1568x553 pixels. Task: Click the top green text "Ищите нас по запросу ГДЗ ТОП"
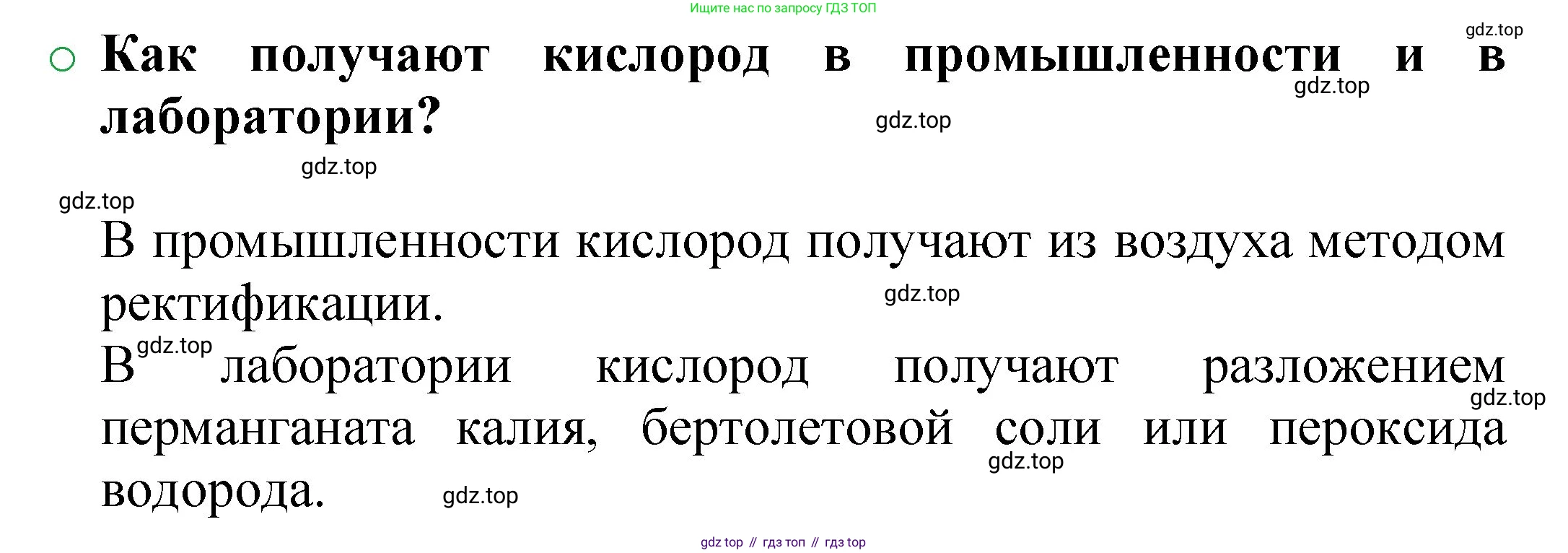click(783, 9)
